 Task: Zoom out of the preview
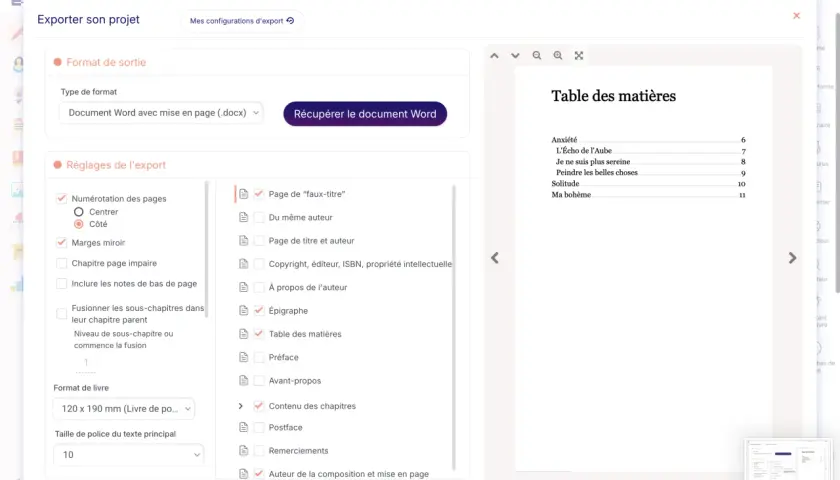(537, 56)
